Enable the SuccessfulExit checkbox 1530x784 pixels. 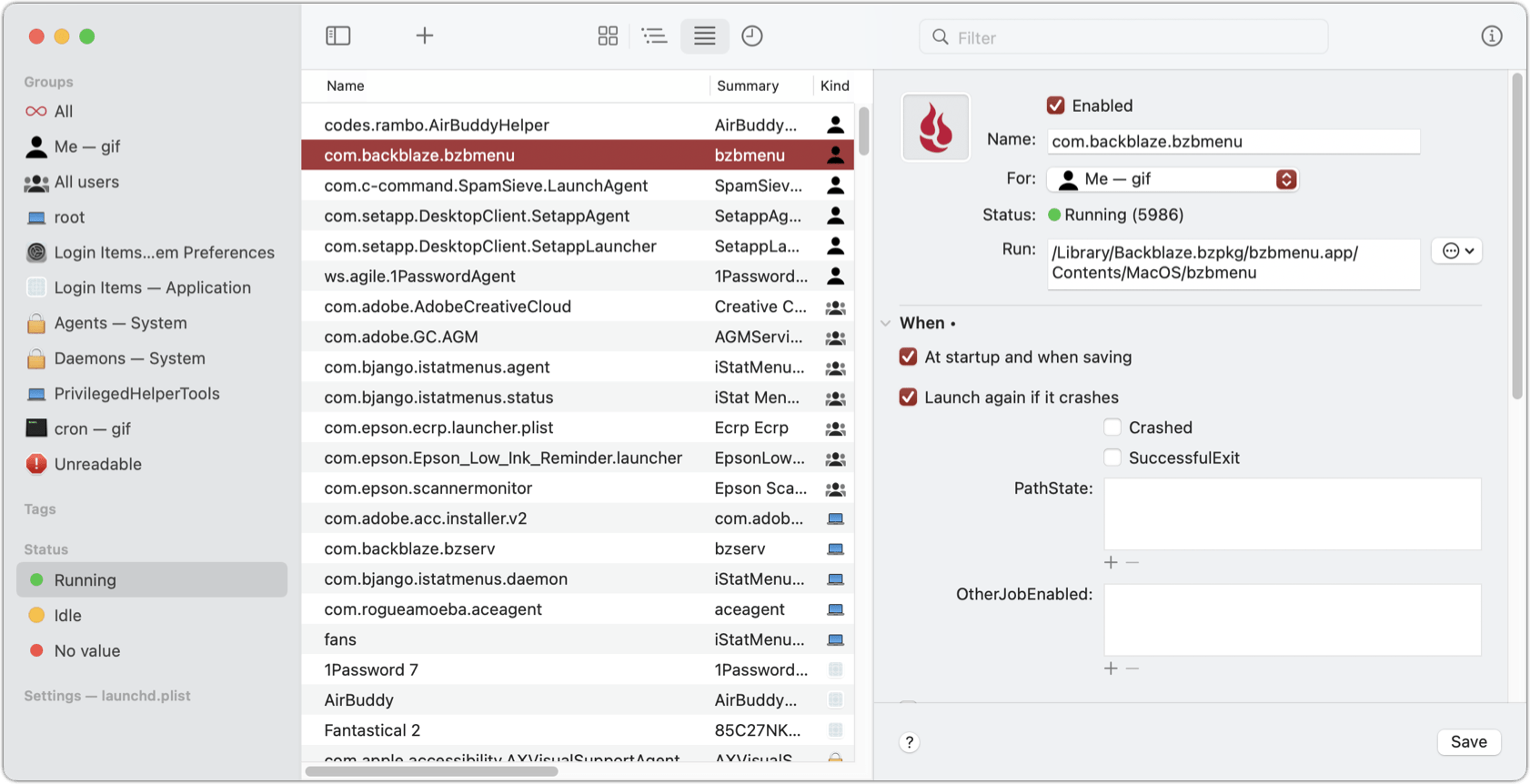1112,457
